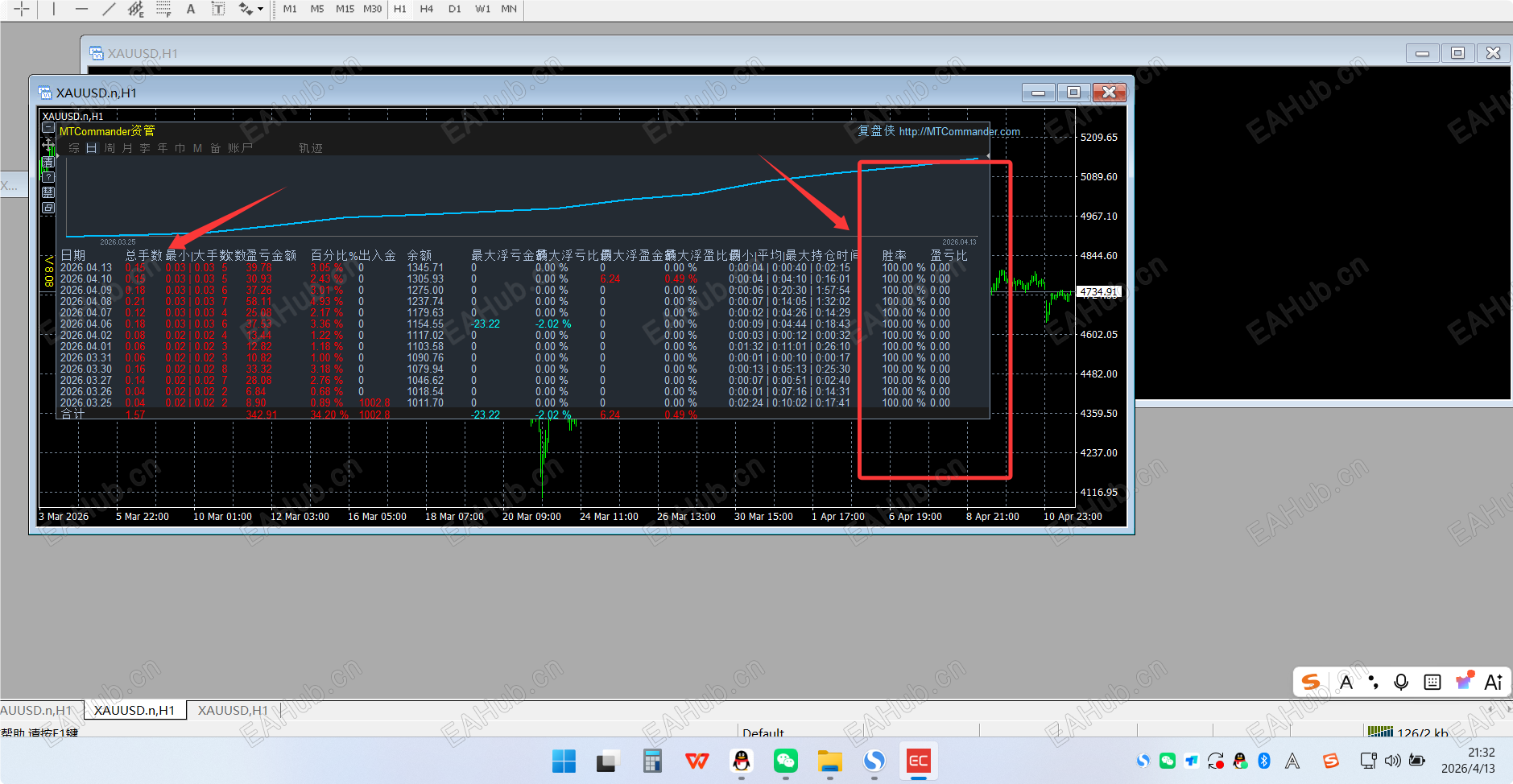The image size is (1513, 784).
Task: Activate the text 'A' drawing tool
Action: pyautogui.click(x=191, y=9)
